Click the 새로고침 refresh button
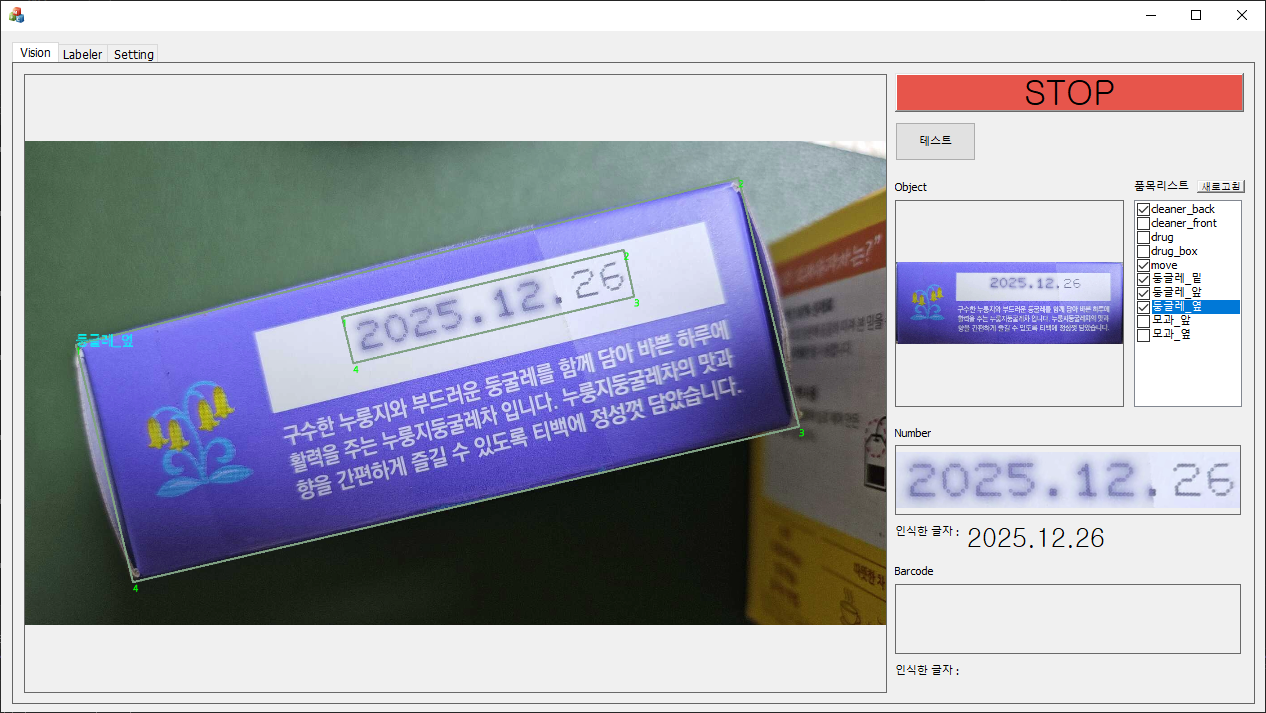Image resolution: width=1266 pixels, height=713 pixels. [1221, 186]
